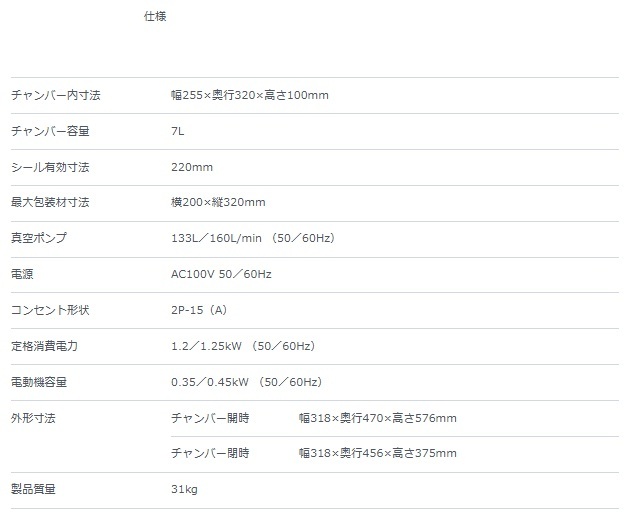
Task: Click the 仕様 heading text
Action: point(154,17)
